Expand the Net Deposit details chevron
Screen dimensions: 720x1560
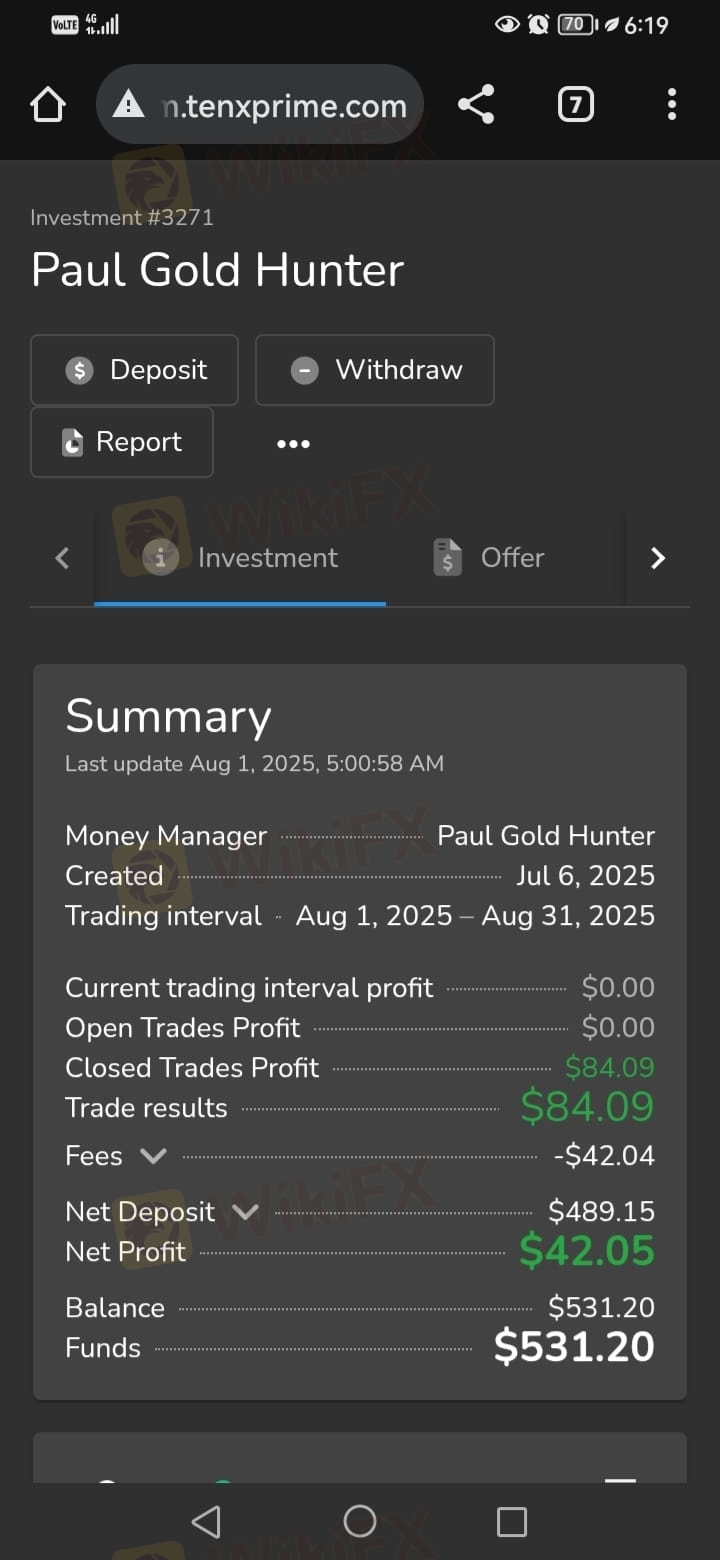coord(245,1212)
